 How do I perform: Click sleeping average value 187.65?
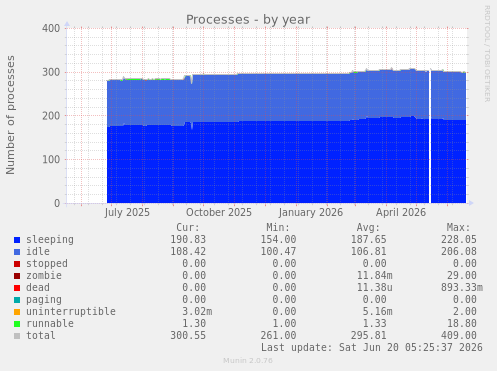click(369, 239)
